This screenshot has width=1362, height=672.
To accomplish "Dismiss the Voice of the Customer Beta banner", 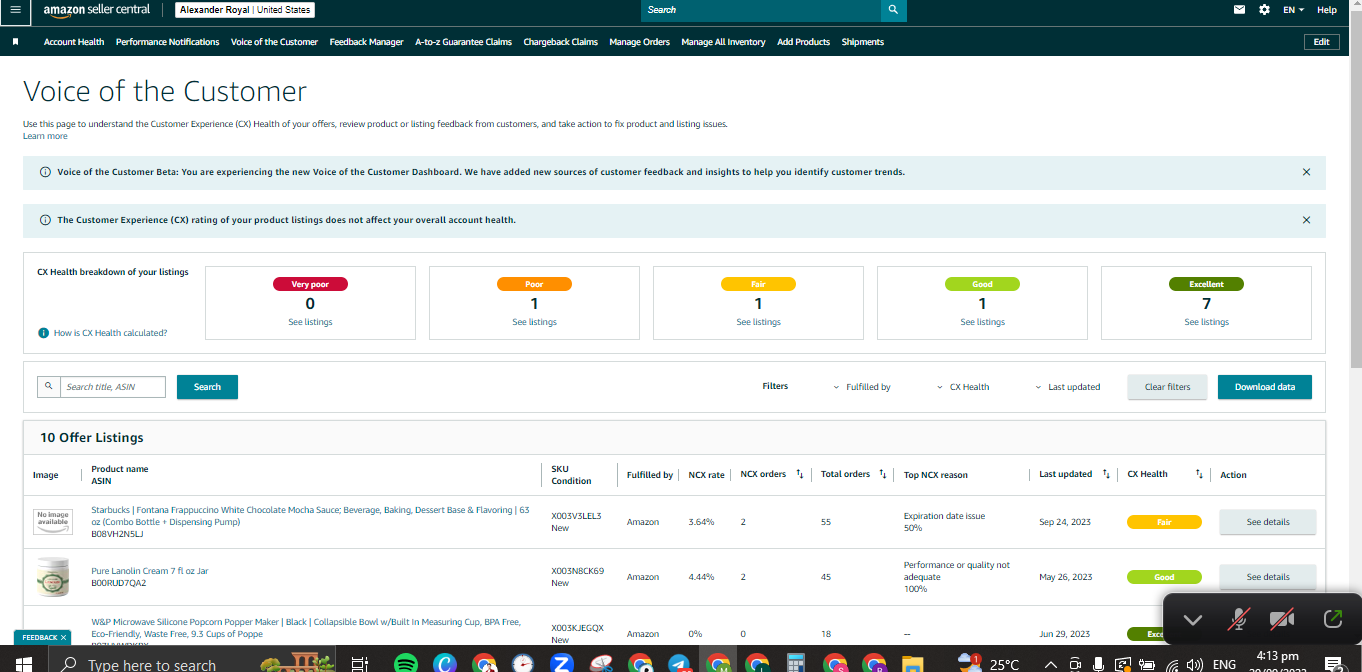I will tap(1306, 172).
